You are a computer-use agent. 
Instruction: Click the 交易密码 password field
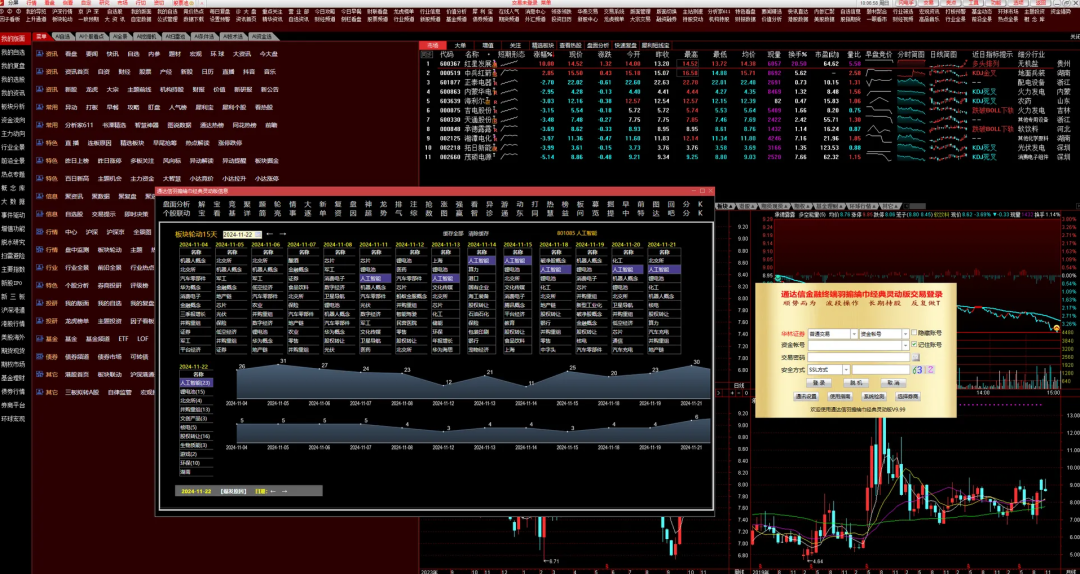[x=859, y=358]
